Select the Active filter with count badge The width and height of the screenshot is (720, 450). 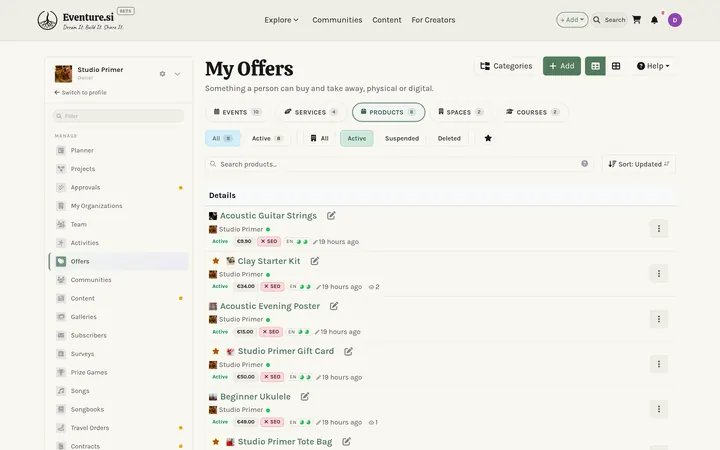(x=267, y=138)
